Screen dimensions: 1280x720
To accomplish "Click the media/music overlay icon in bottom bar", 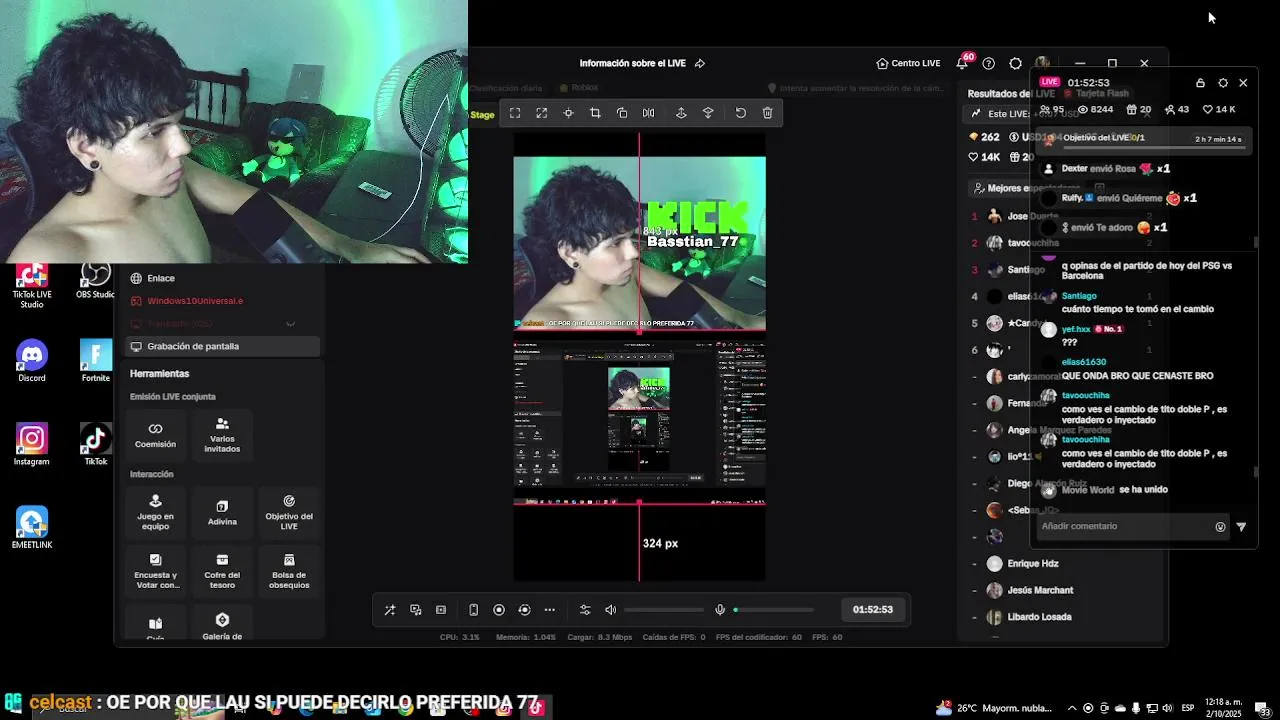I will [416, 610].
